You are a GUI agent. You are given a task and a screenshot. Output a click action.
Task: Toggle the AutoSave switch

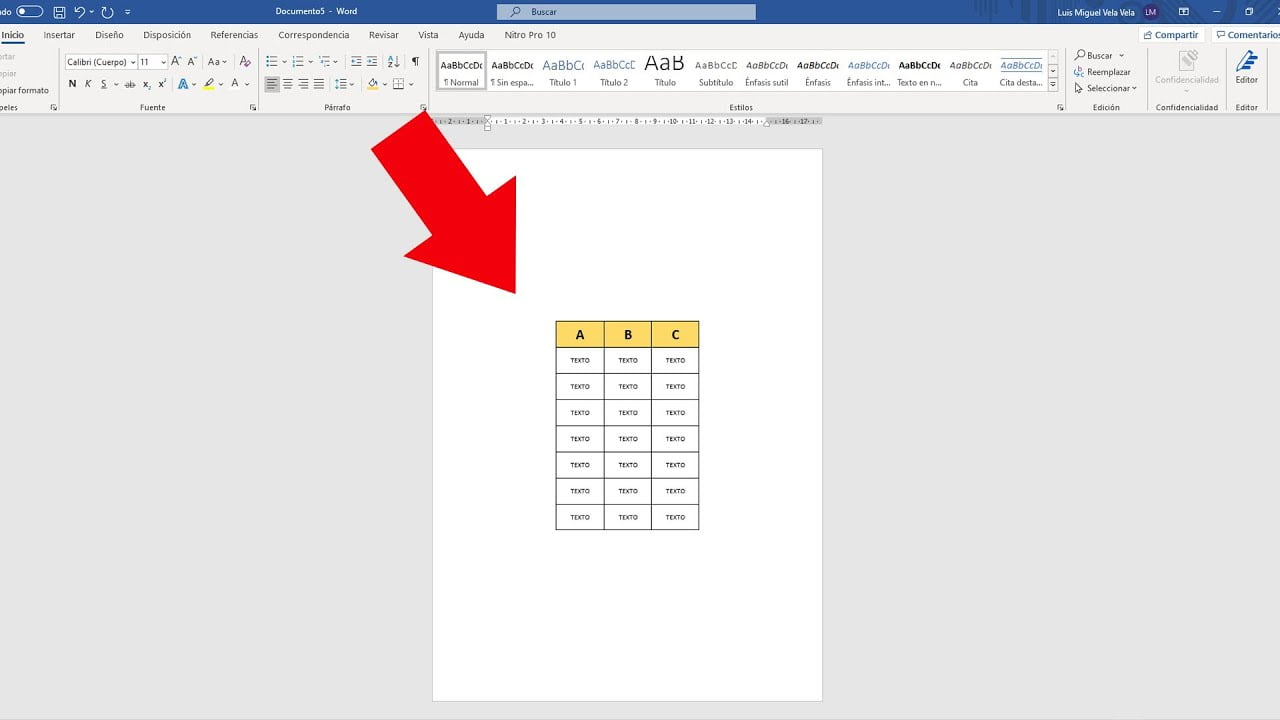(30, 12)
